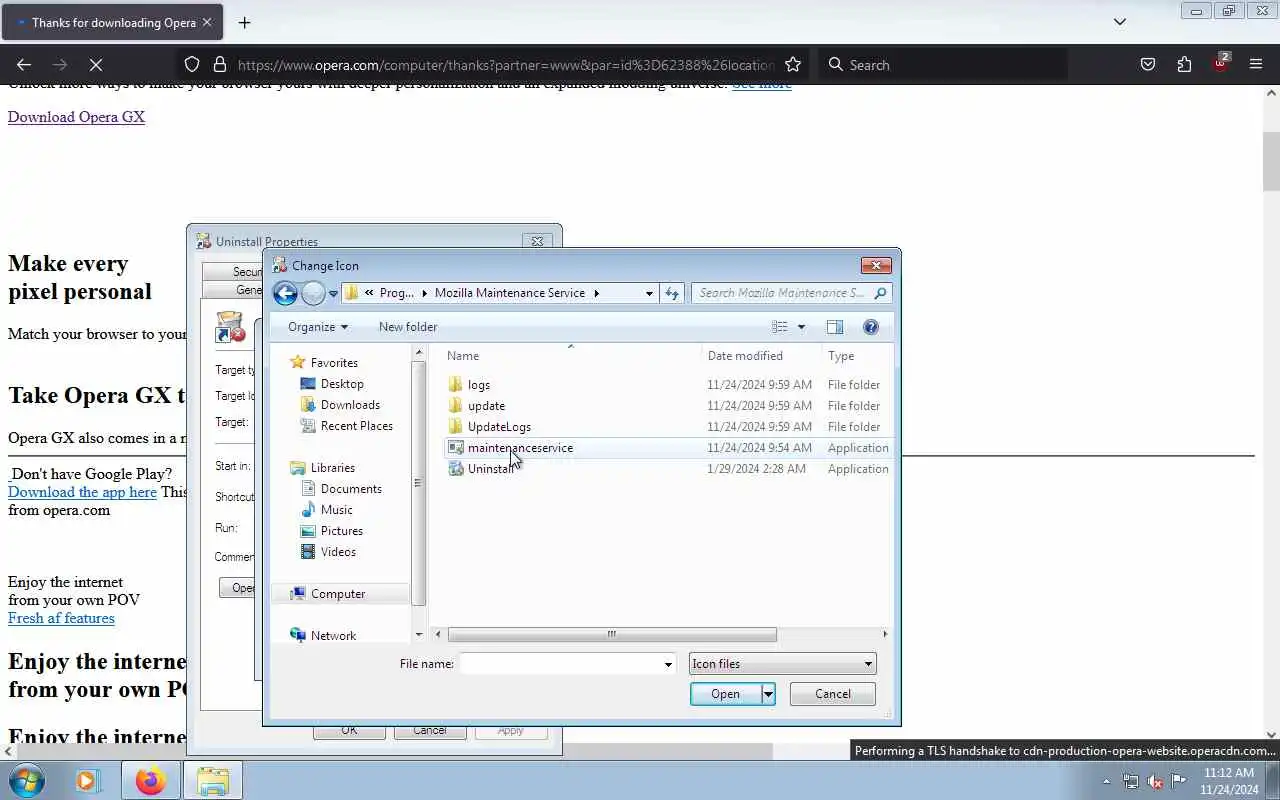This screenshot has width=1280, height=800.
Task: Select Computer in navigation pane
Action: tap(338, 594)
